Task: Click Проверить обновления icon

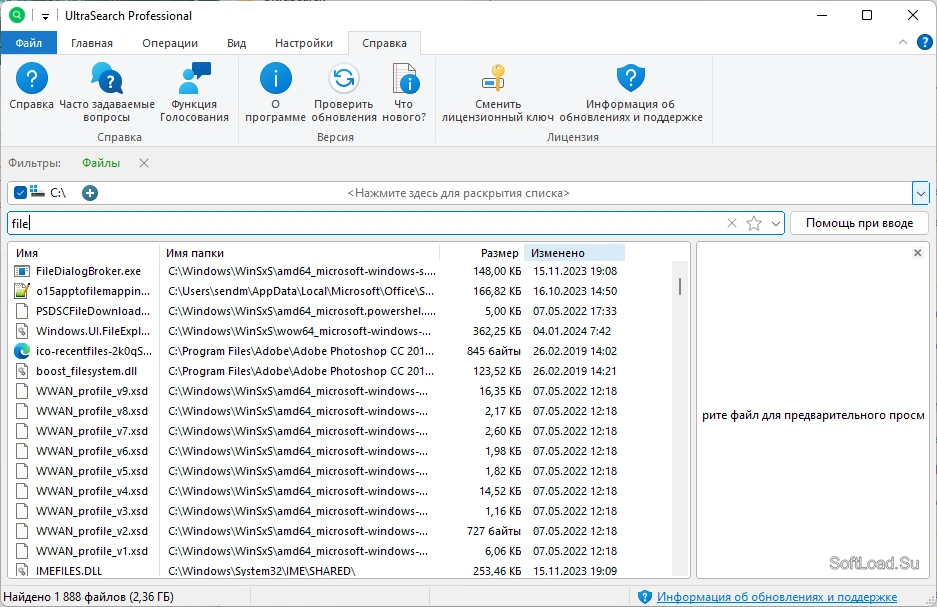Action: point(344,78)
